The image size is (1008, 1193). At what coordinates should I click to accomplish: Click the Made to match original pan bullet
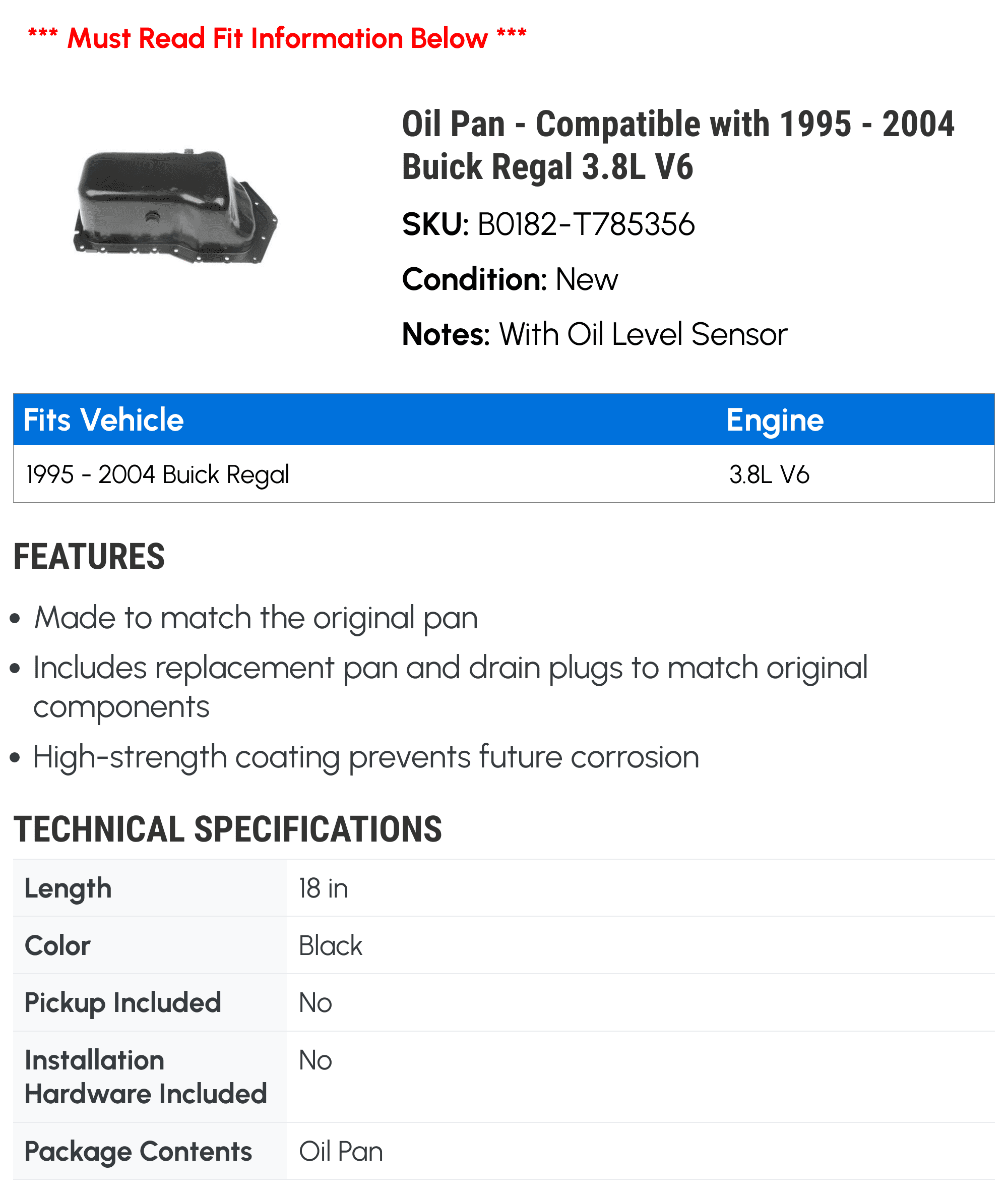tap(256, 618)
